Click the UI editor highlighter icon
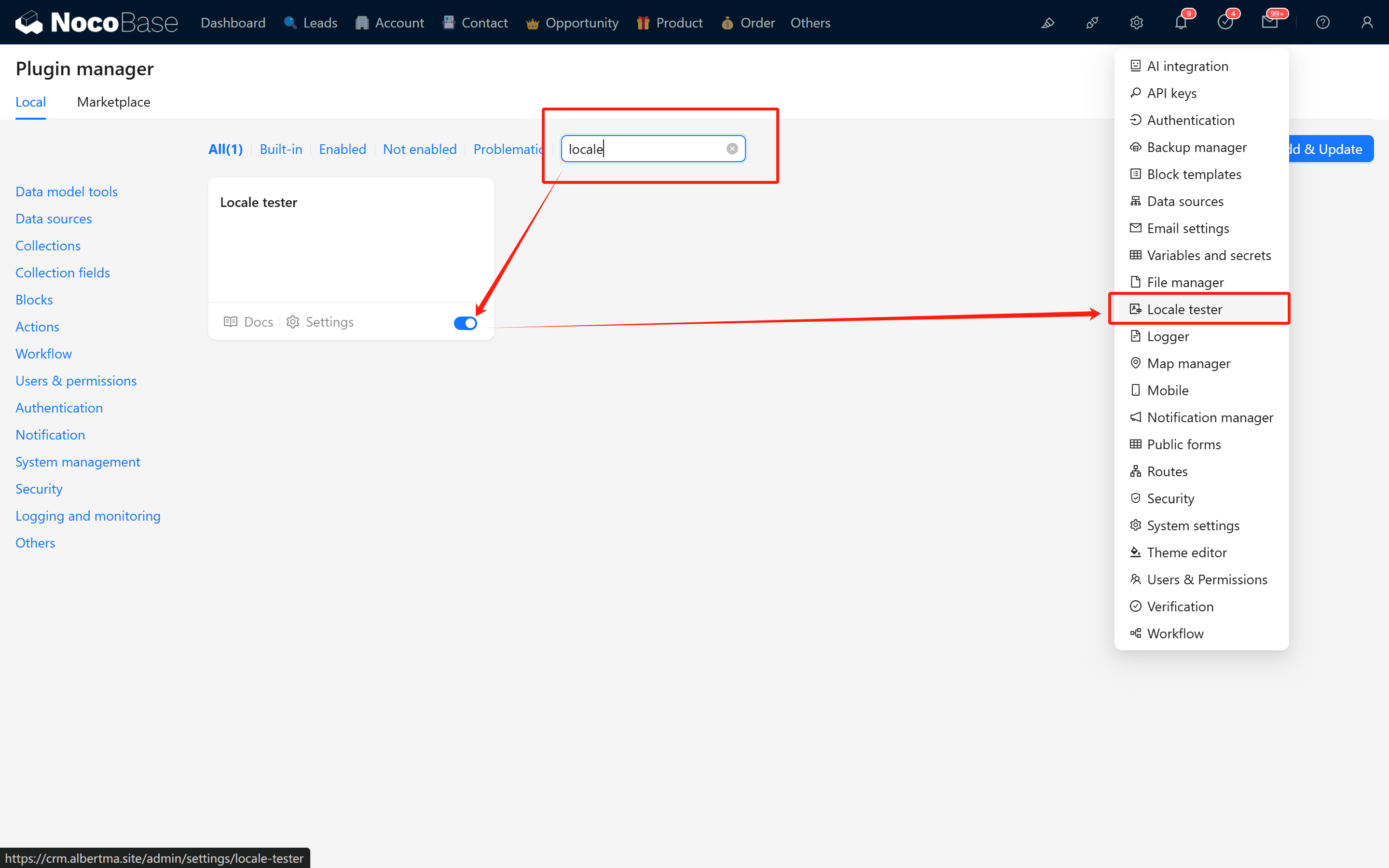 [1047, 23]
